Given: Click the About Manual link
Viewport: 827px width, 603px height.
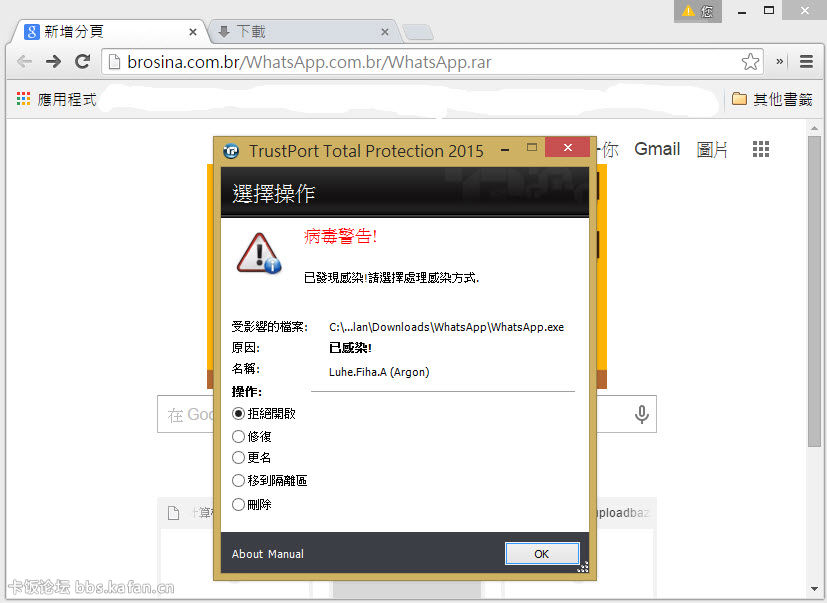Looking at the screenshot, I should click(x=267, y=554).
